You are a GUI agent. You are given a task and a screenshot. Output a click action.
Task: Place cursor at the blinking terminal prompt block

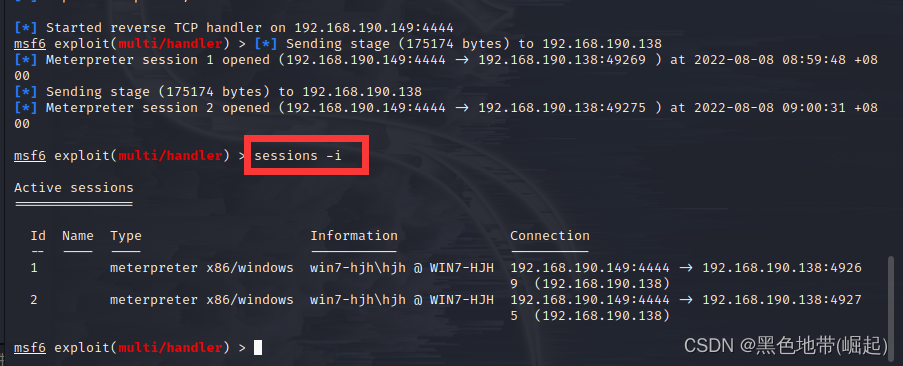pyautogui.click(x=258, y=348)
